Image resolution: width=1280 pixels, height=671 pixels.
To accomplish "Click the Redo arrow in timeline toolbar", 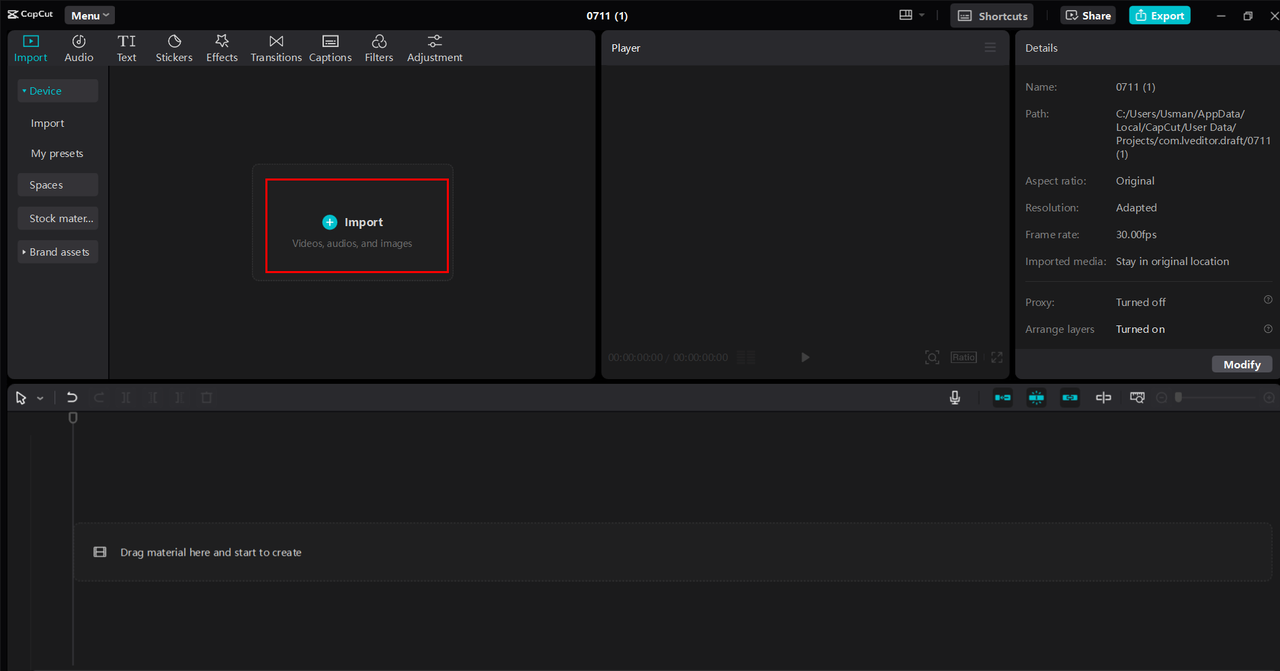I will (99, 397).
